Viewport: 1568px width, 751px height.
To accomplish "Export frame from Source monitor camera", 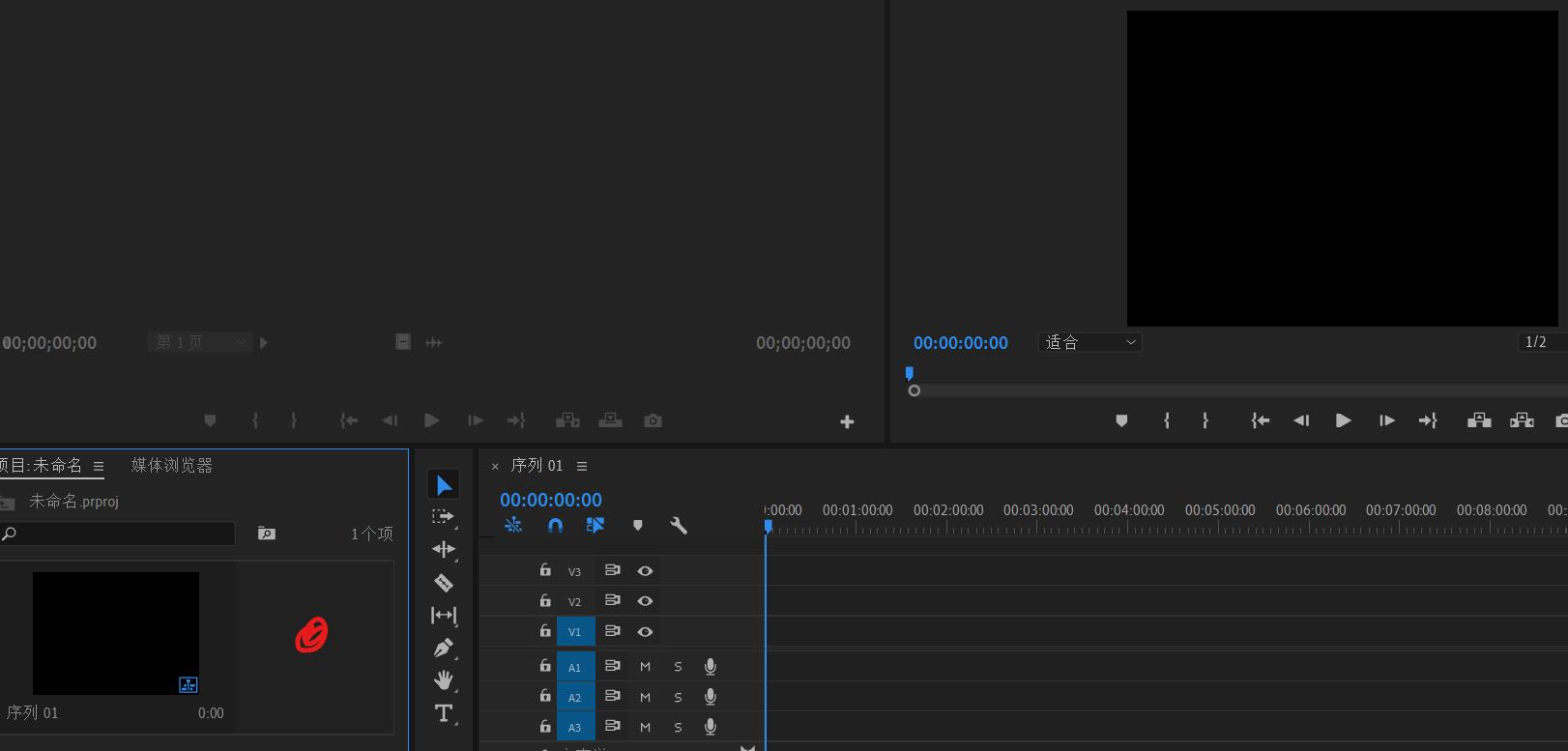I will (653, 420).
